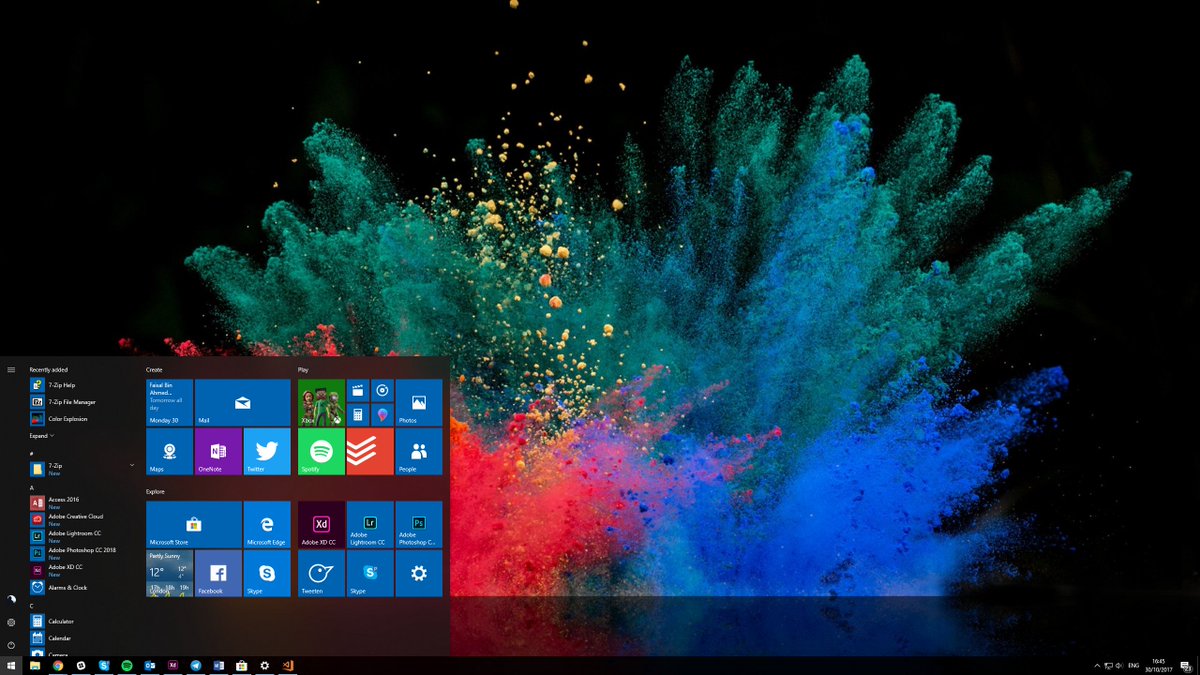This screenshot has height=675, width=1200.
Task: Open Visual Studio icon on taskbar
Action: [x=288, y=665]
